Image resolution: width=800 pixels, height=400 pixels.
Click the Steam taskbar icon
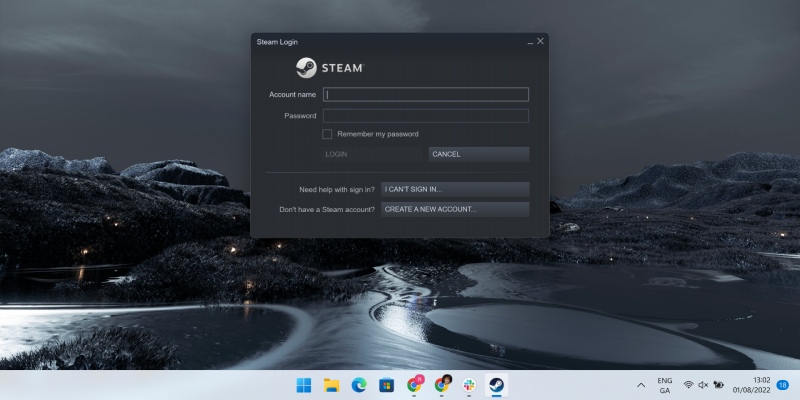(x=496, y=385)
